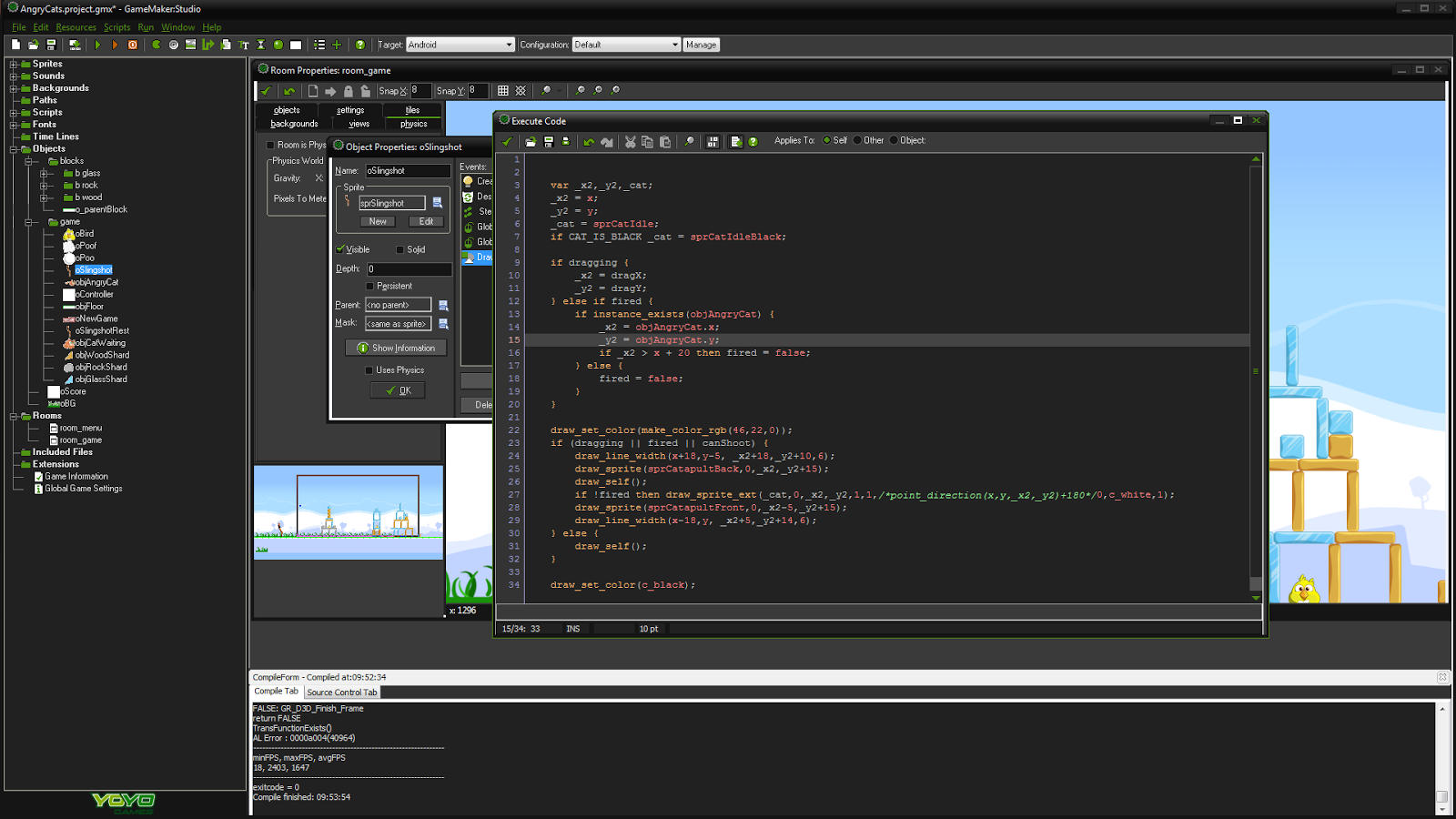Open the Create Sound toolbar icon
The width and height of the screenshot is (1456, 819).
pyautogui.click(x=175, y=44)
